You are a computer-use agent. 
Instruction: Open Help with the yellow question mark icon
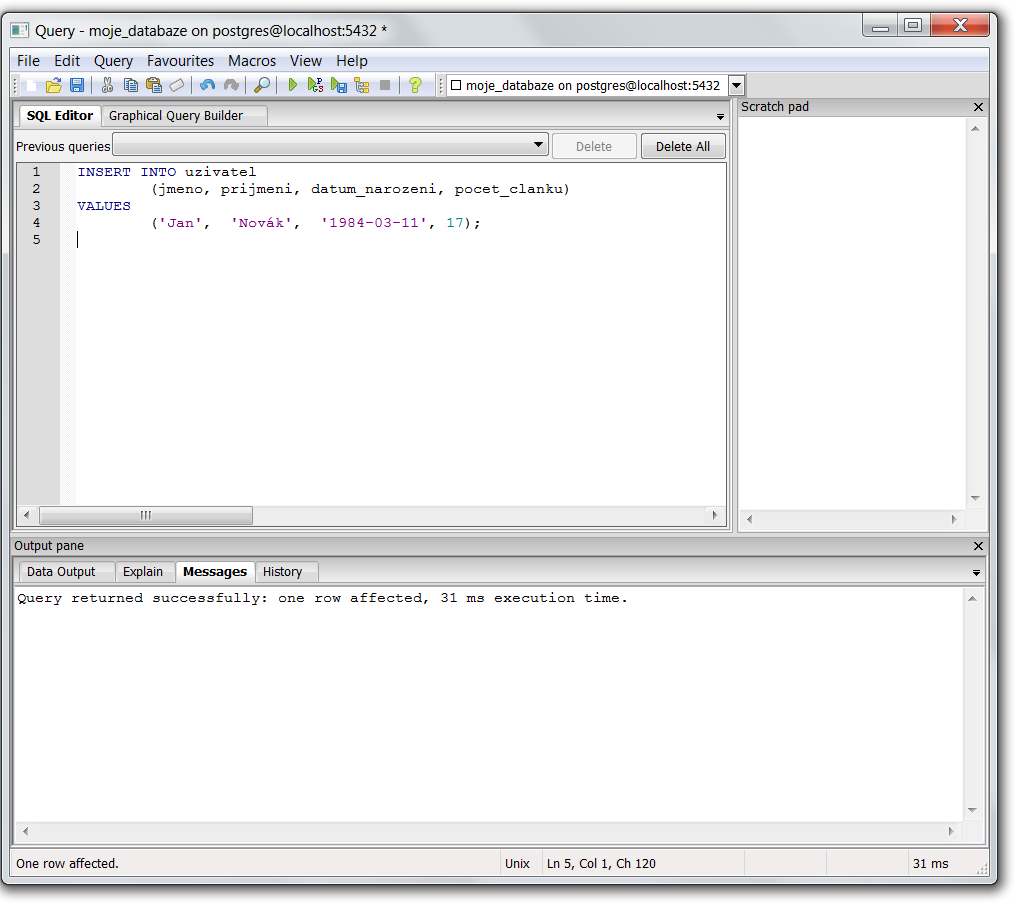(415, 86)
